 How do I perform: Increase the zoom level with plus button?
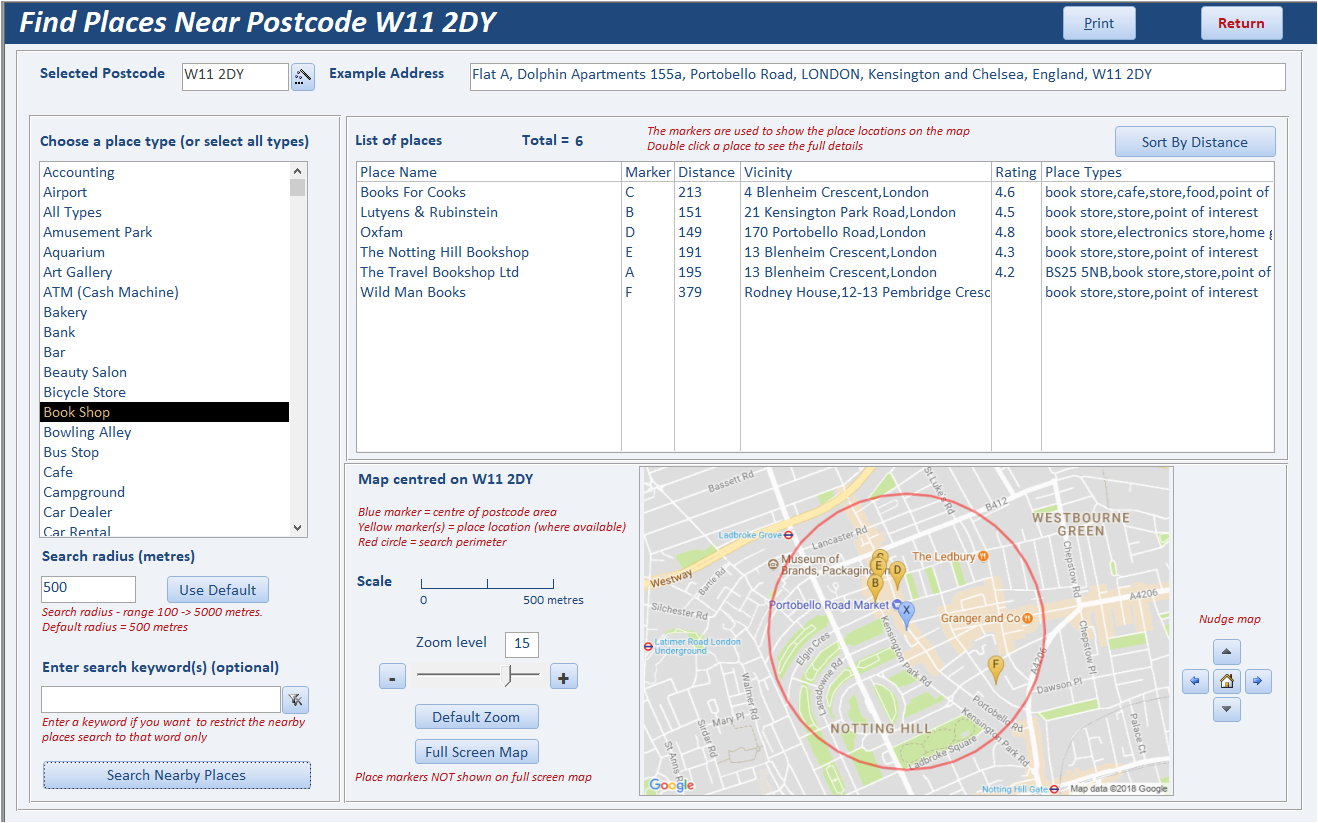[x=564, y=678]
